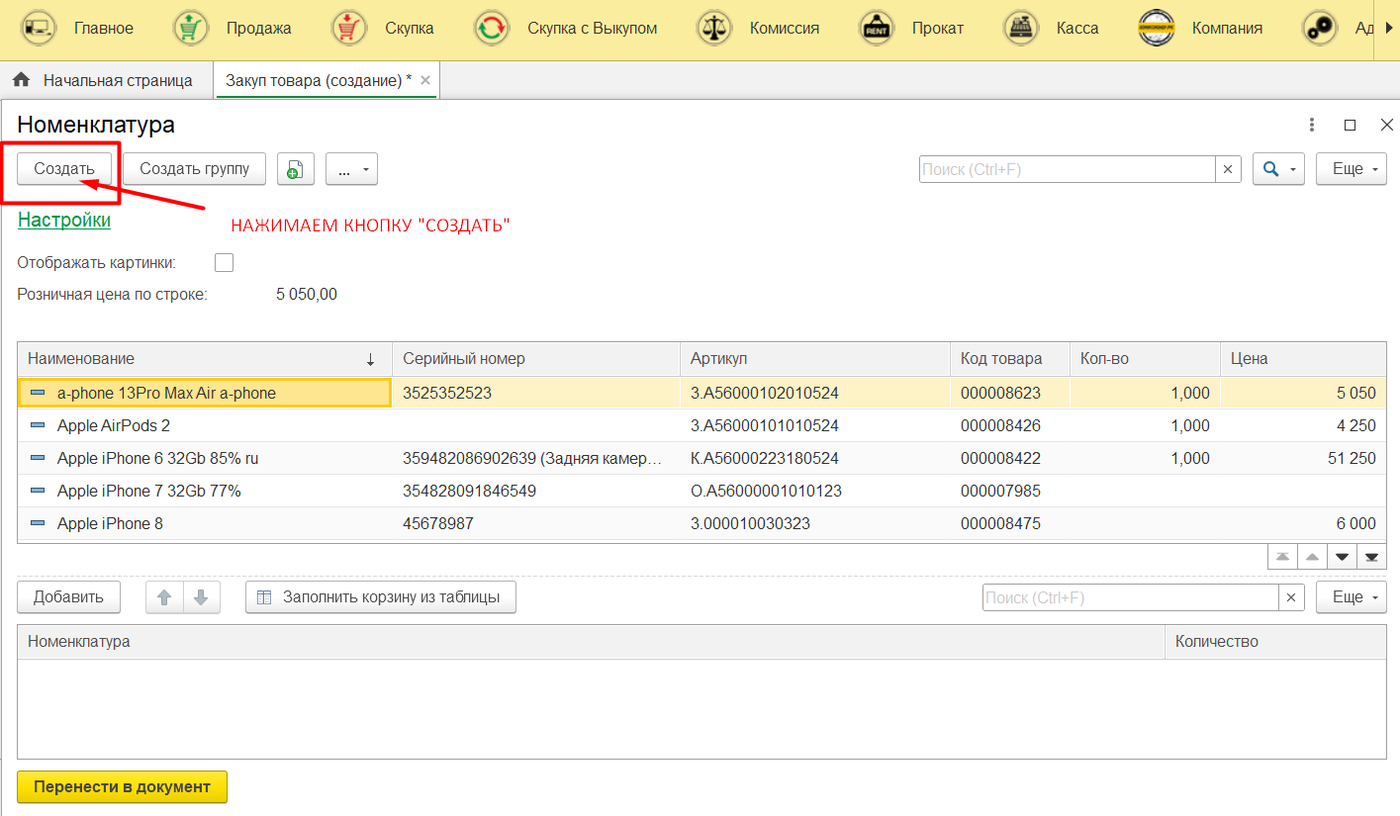Open the Касса menu section
The height and width of the screenshot is (816, 1400).
click(x=1077, y=28)
